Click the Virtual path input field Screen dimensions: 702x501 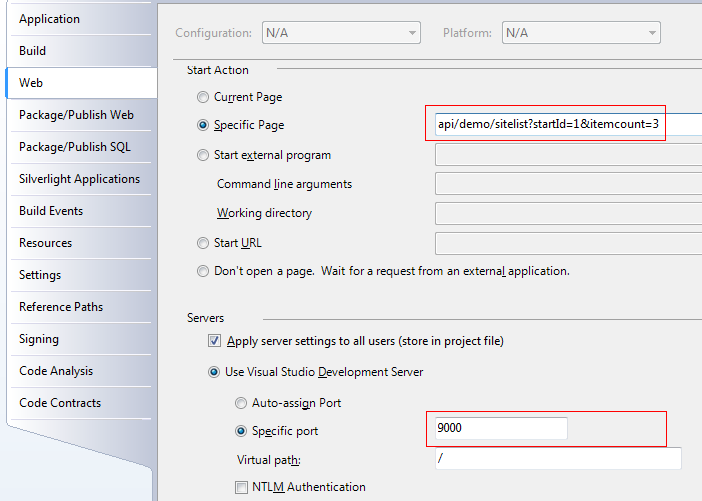click(558, 458)
